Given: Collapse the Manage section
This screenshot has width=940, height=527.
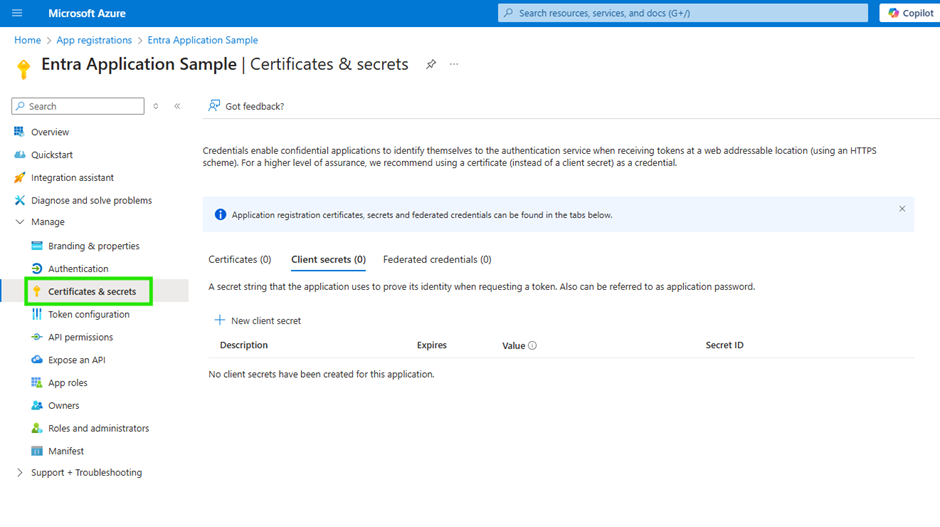Looking at the screenshot, I should coord(19,222).
